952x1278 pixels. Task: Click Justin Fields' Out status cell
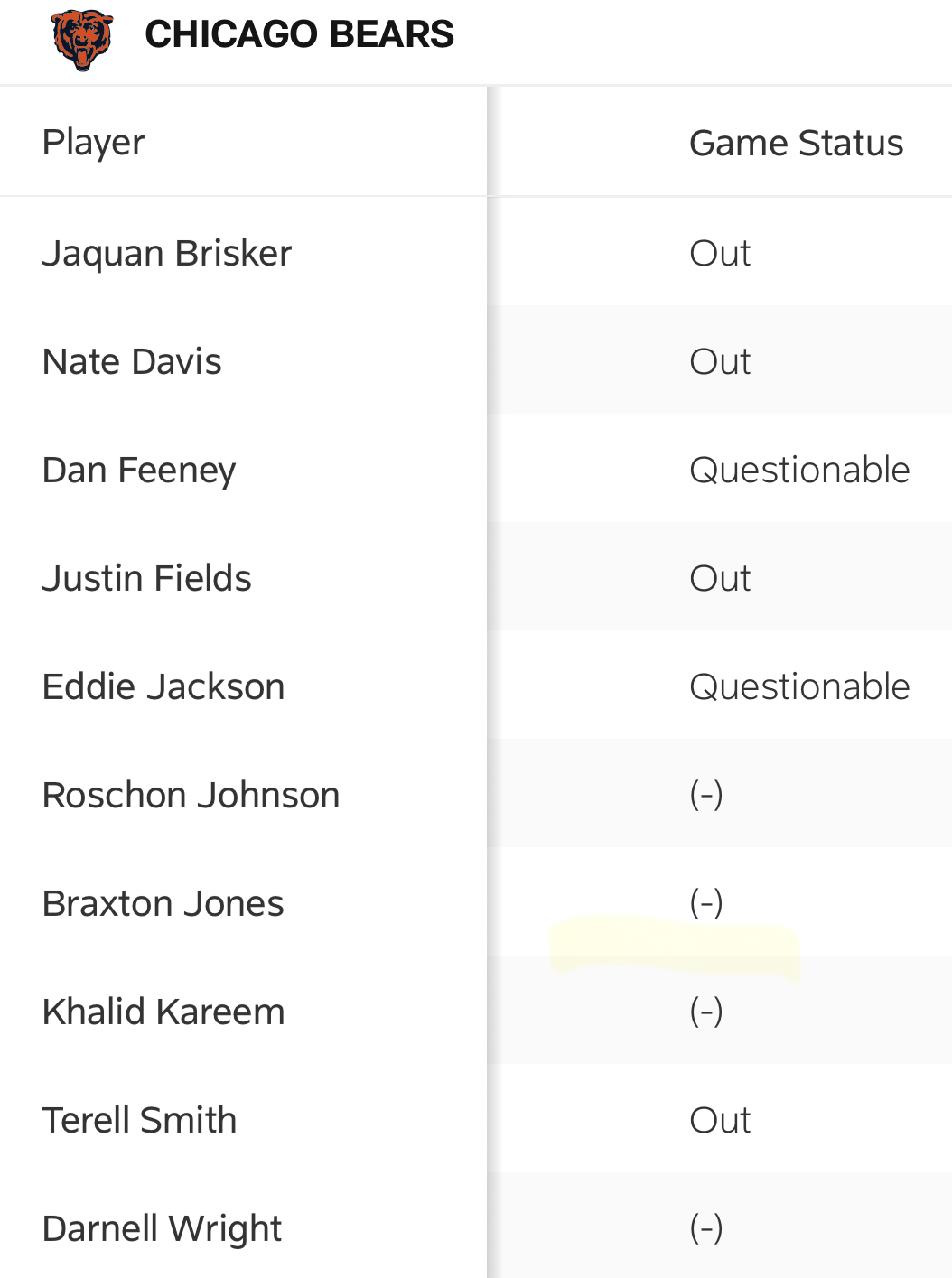(x=720, y=578)
